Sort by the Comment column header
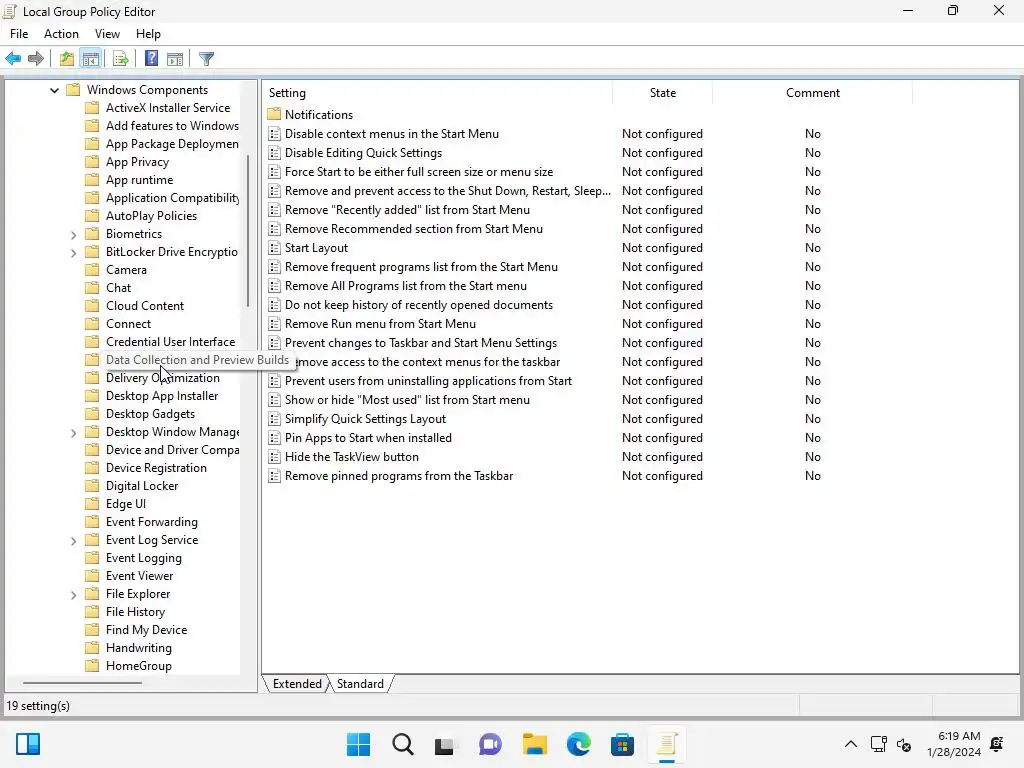This screenshot has width=1024, height=768. pyautogui.click(x=812, y=93)
